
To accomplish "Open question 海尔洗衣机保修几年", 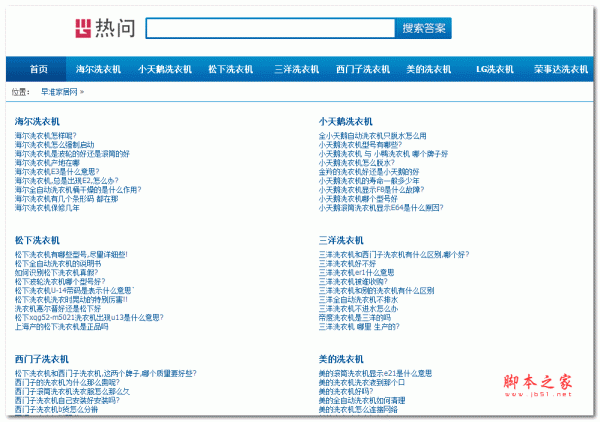I will tap(47, 208).
